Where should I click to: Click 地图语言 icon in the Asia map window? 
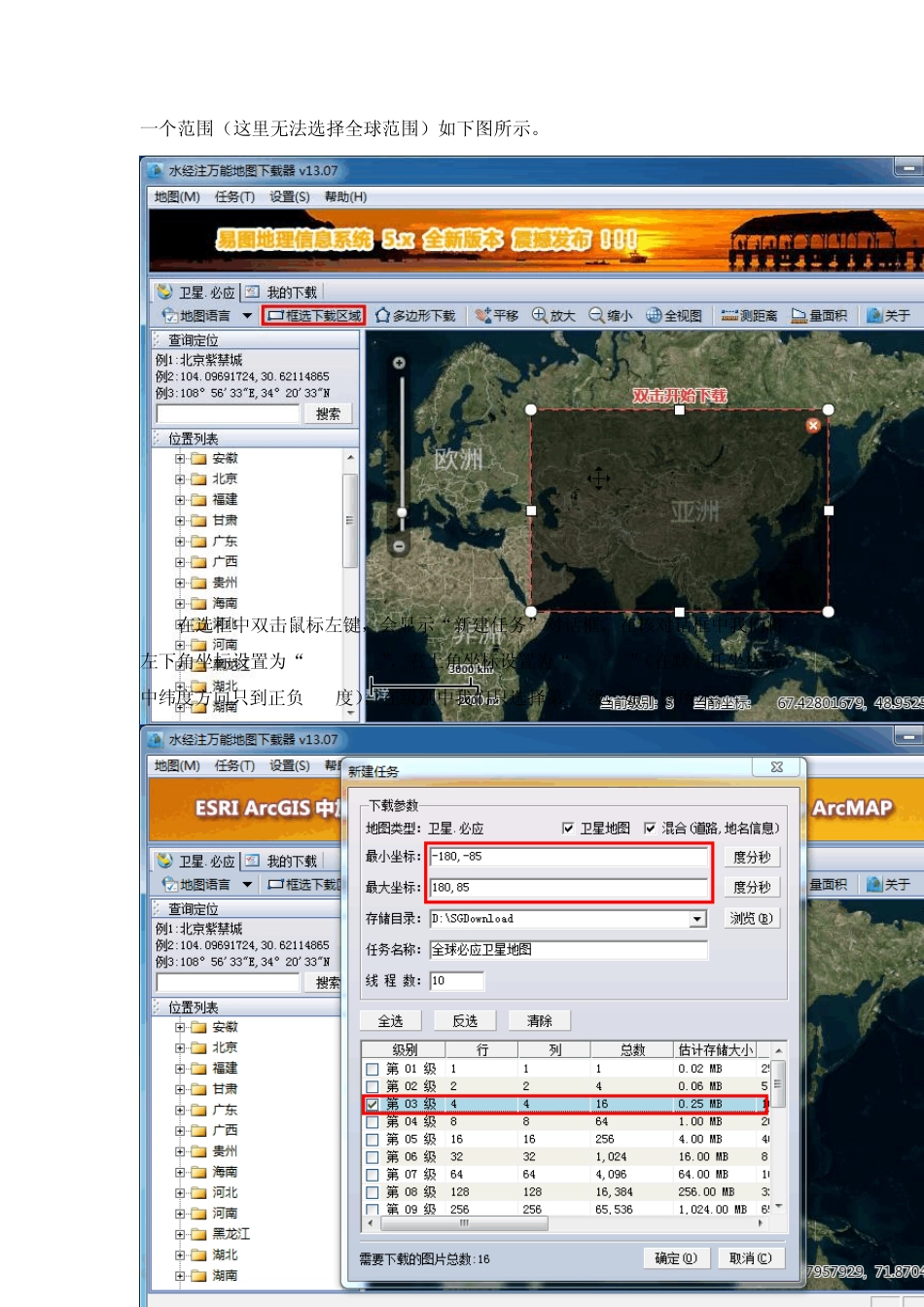pos(170,316)
